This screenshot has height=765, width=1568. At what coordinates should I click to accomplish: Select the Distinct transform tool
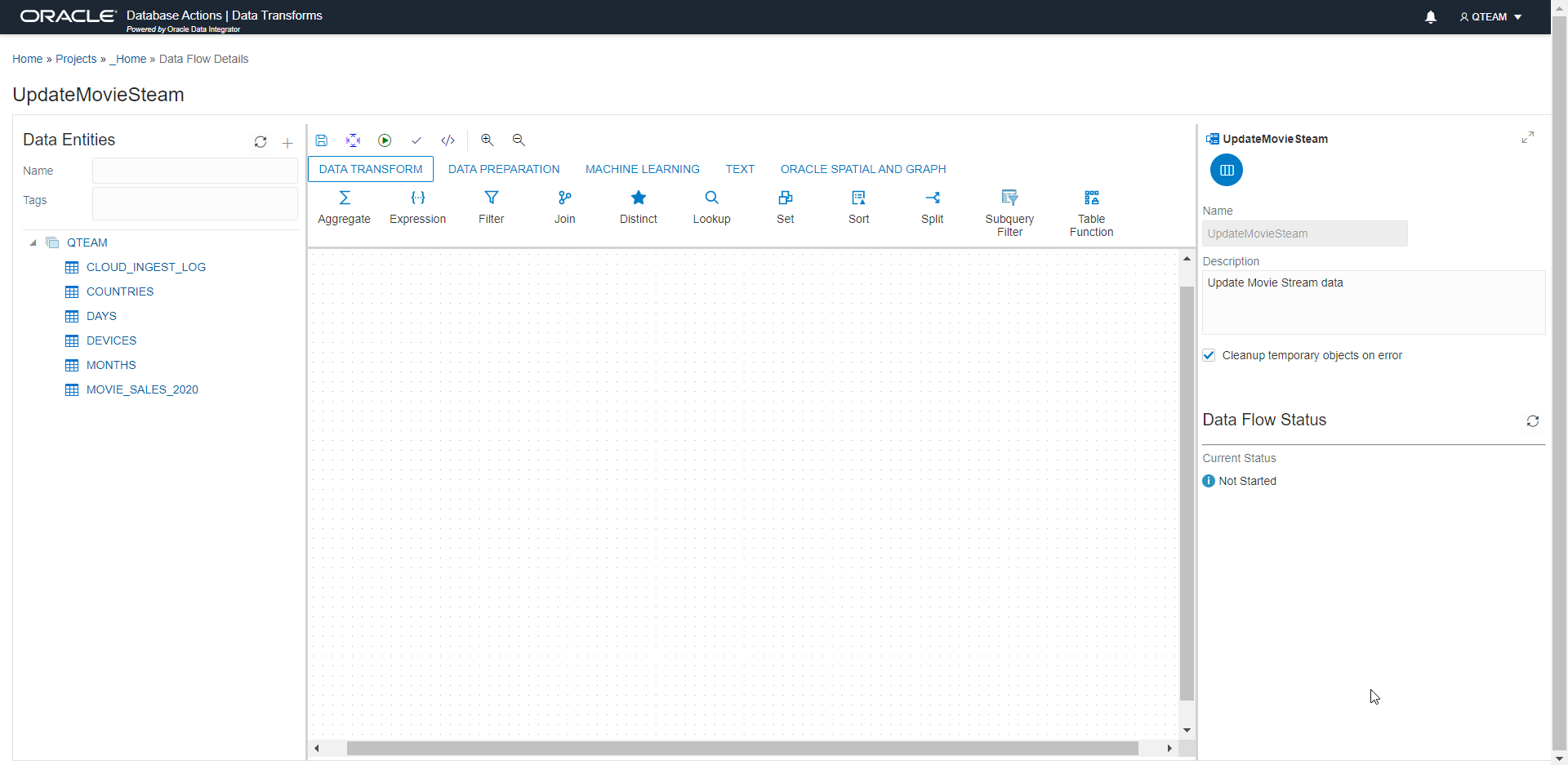tap(639, 207)
